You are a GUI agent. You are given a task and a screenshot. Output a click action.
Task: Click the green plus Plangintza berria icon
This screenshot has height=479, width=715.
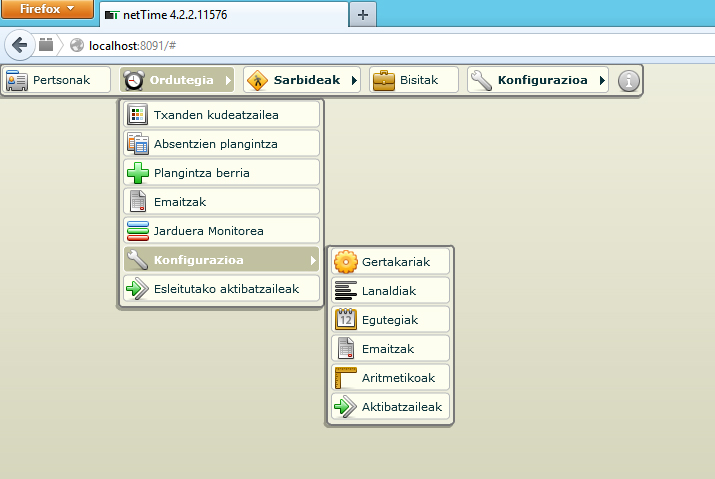point(137,173)
